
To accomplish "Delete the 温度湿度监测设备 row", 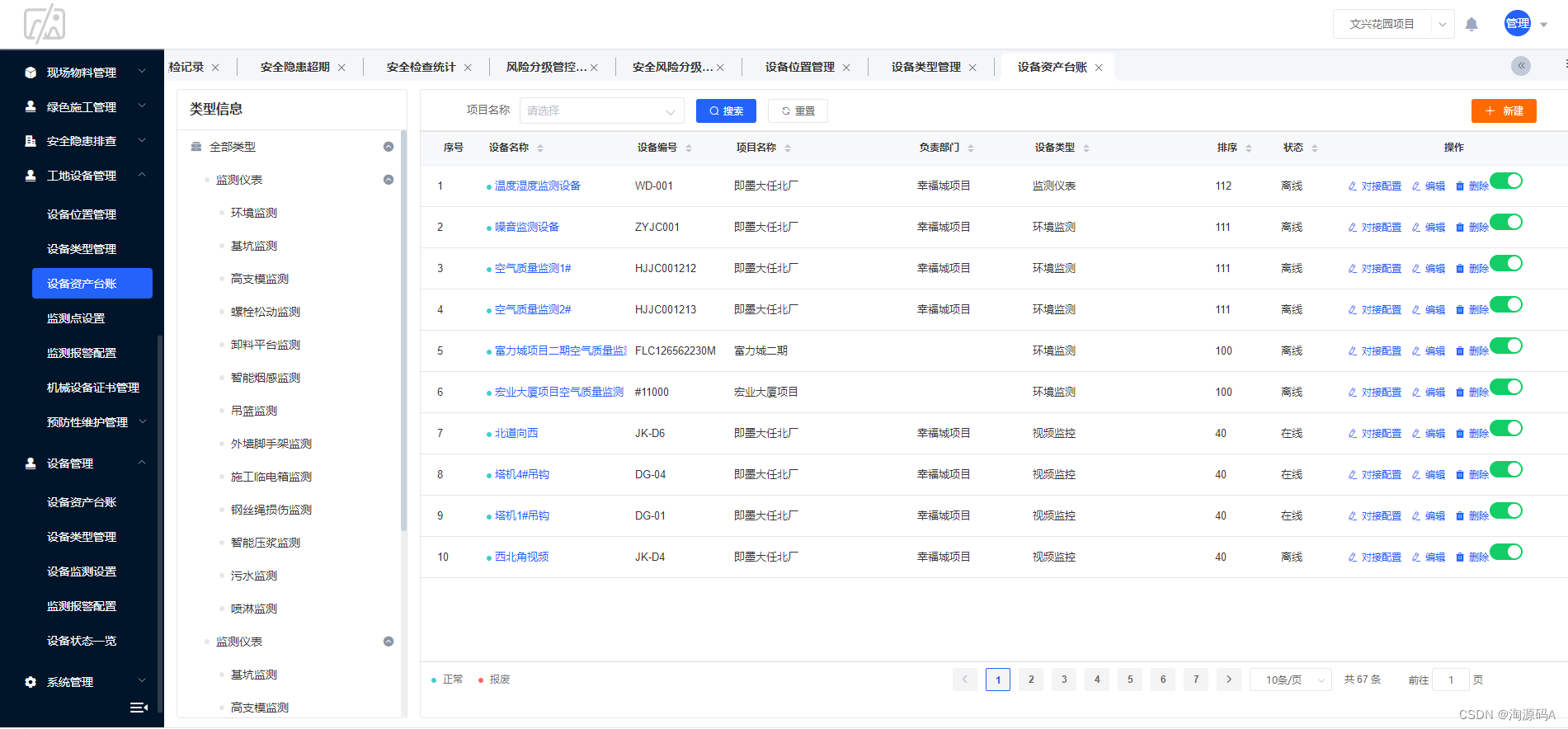I will tap(1472, 186).
